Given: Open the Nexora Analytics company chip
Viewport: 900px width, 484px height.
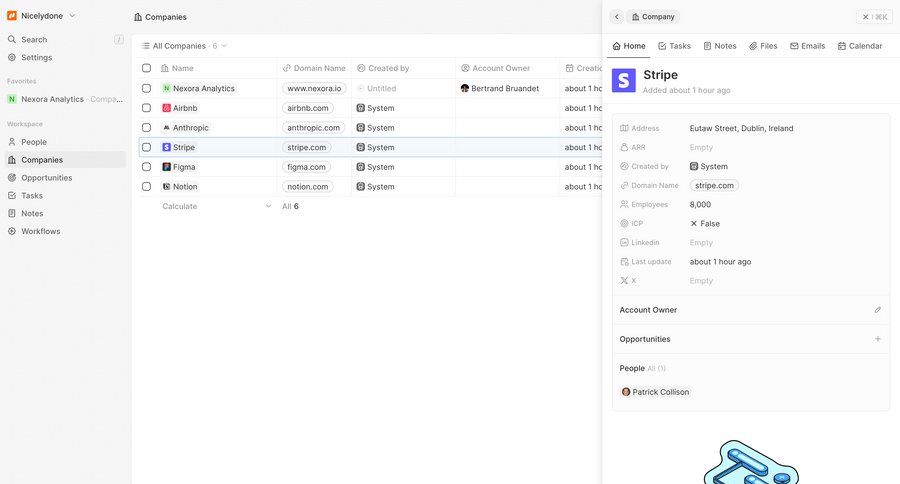Looking at the screenshot, I should tap(199, 88).
